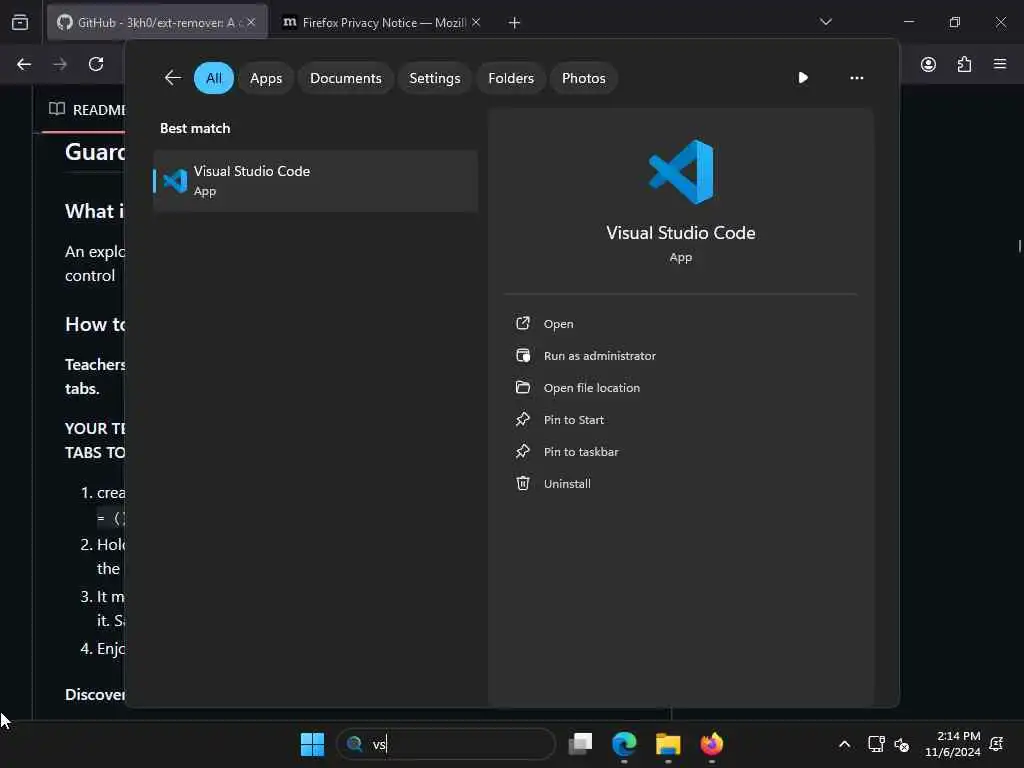Viewport: 1024px width, 768px height.
Task: Open File Explorer from taskbar
Action: pyautogui.click(x=668, y=744)
